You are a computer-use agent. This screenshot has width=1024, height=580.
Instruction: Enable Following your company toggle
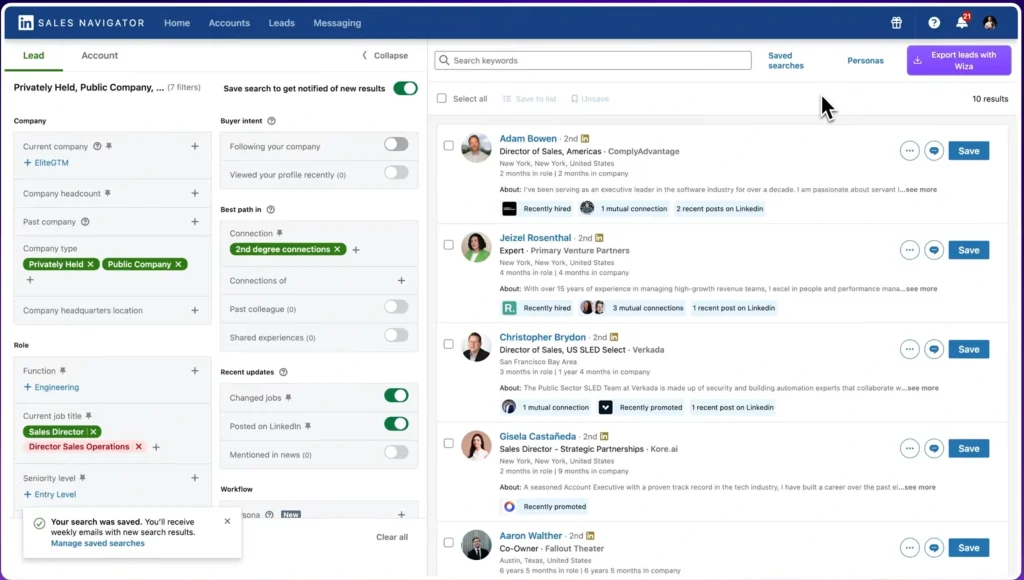click(x=396, y=144)
